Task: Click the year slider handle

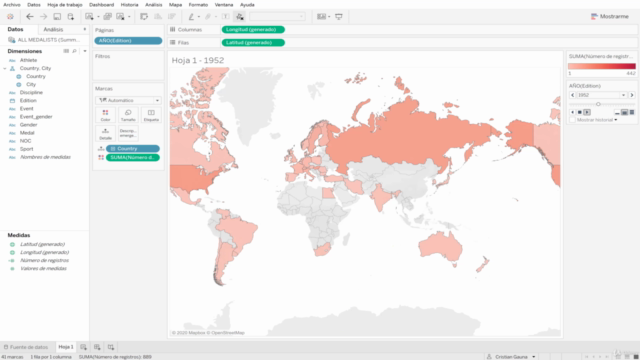Action: [598, 104]
